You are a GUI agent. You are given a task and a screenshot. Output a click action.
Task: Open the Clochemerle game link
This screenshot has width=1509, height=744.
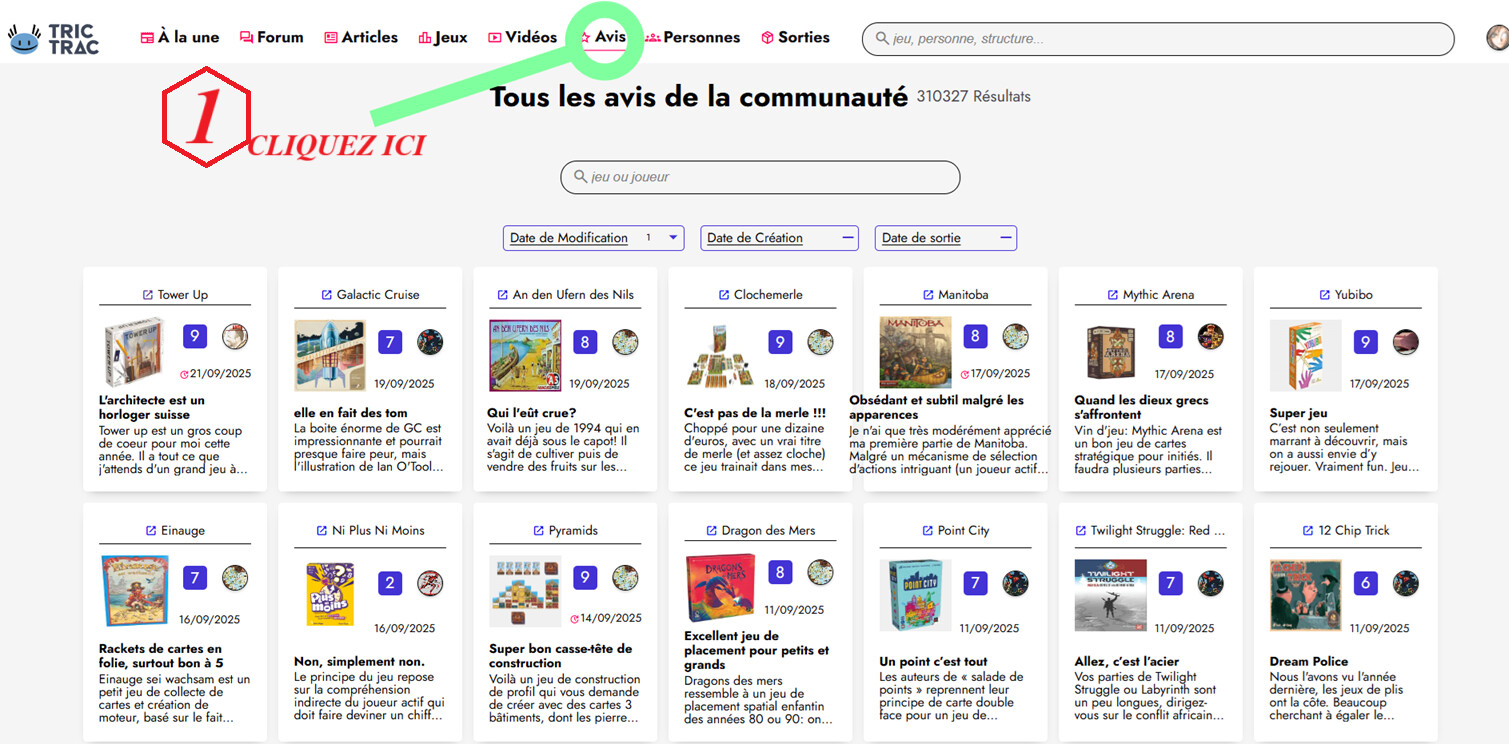pyautogui.click(x=760, y=295)
